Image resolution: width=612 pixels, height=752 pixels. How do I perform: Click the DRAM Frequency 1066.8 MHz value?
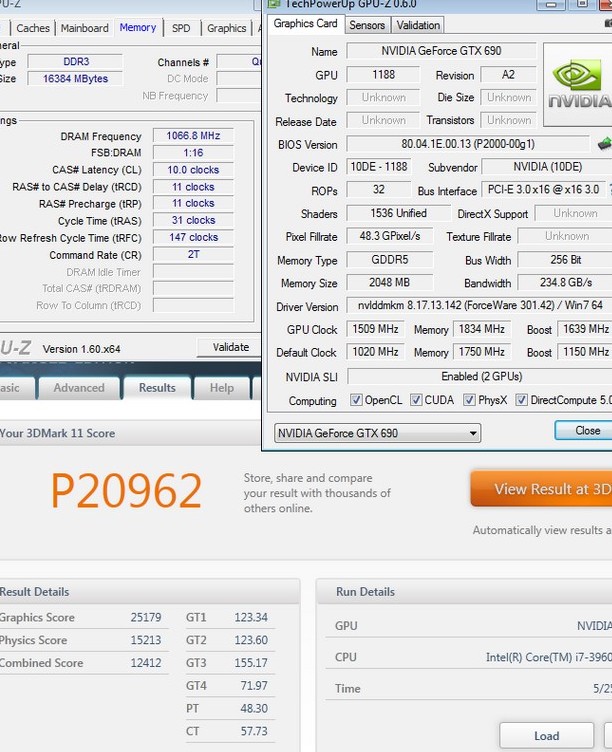[x=193, y=136]
